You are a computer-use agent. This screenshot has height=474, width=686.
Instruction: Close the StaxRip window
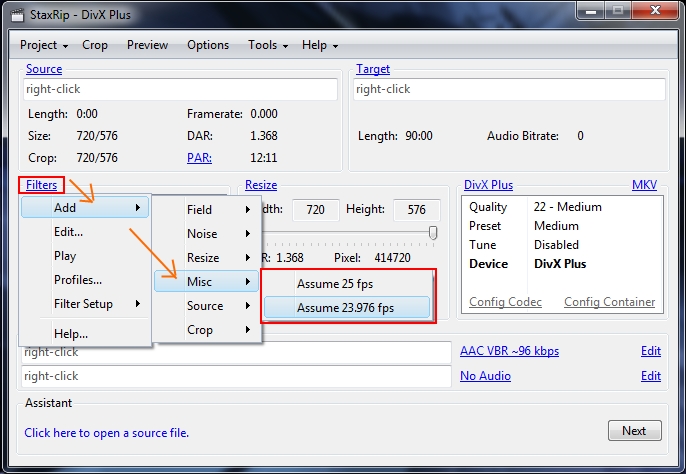click(655, 11)
